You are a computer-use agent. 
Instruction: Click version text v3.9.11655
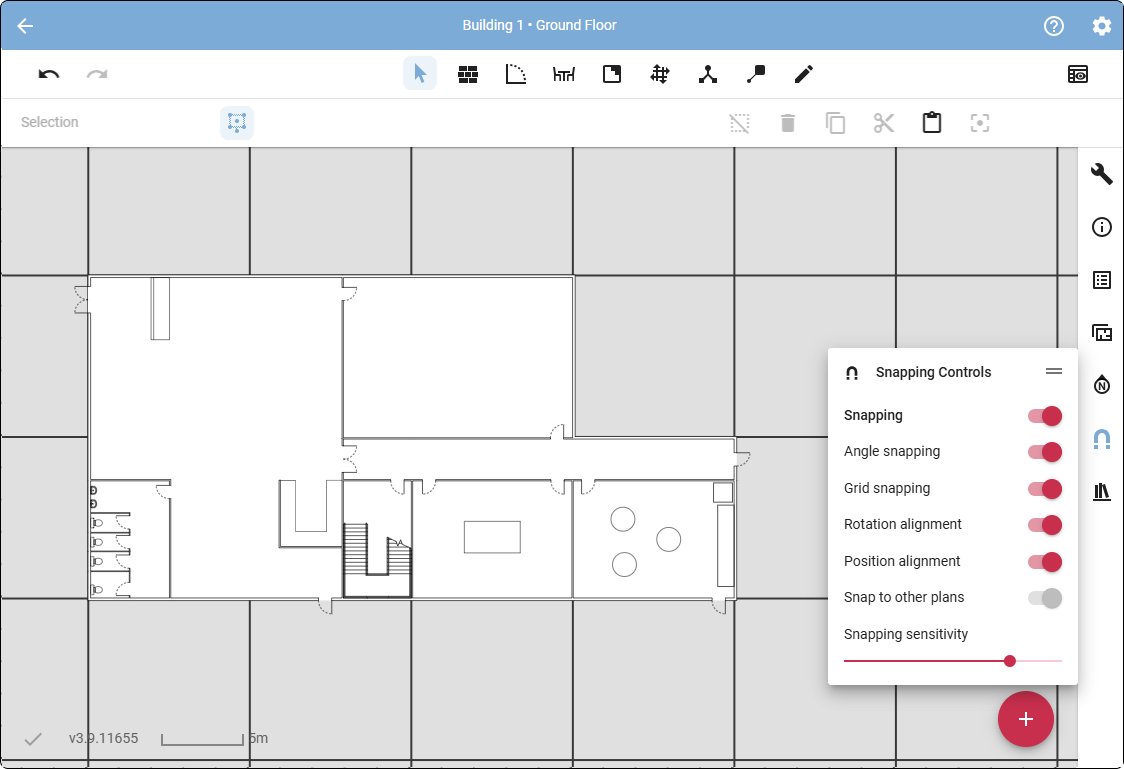point(103,738)
